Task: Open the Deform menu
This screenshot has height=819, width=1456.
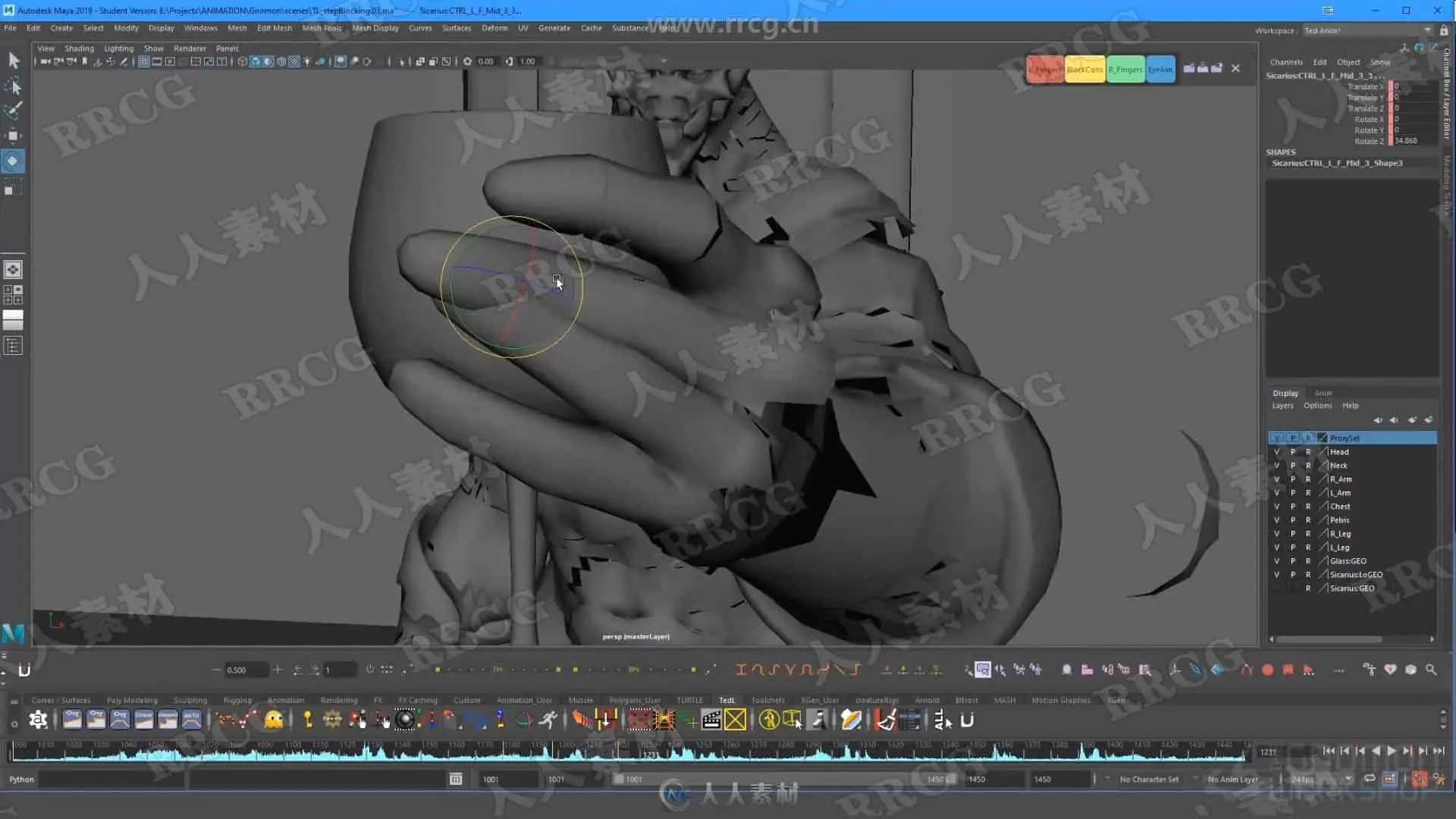Action: pyautogui.click(x=494, y=28)
